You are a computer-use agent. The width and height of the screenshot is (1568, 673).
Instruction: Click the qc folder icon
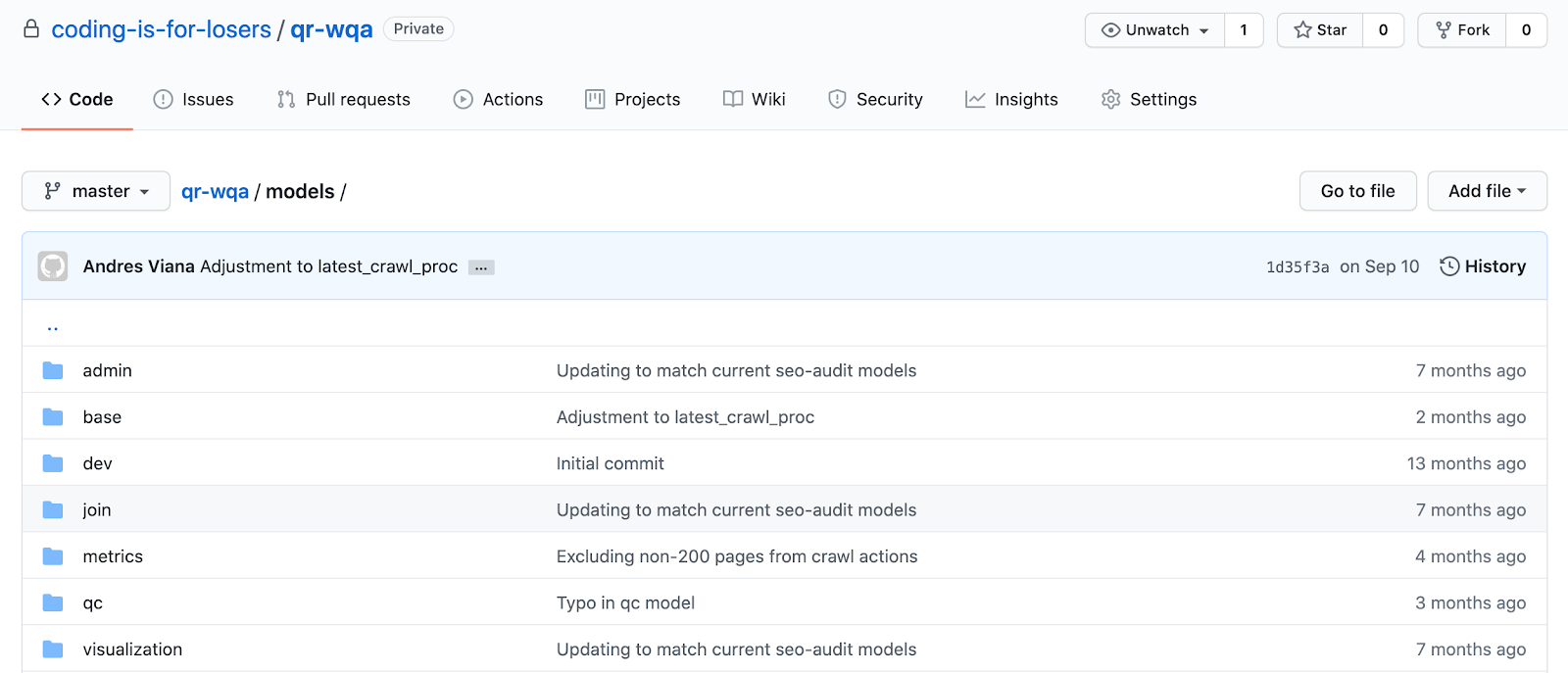53,603
